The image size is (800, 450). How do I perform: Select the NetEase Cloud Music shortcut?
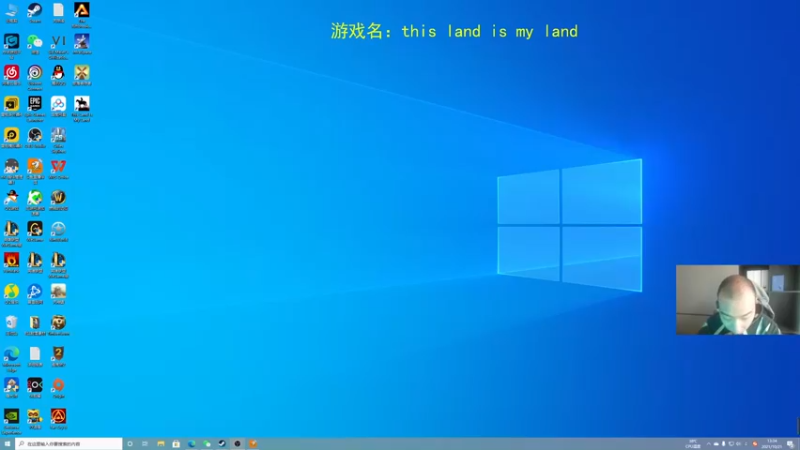[11, 74]
